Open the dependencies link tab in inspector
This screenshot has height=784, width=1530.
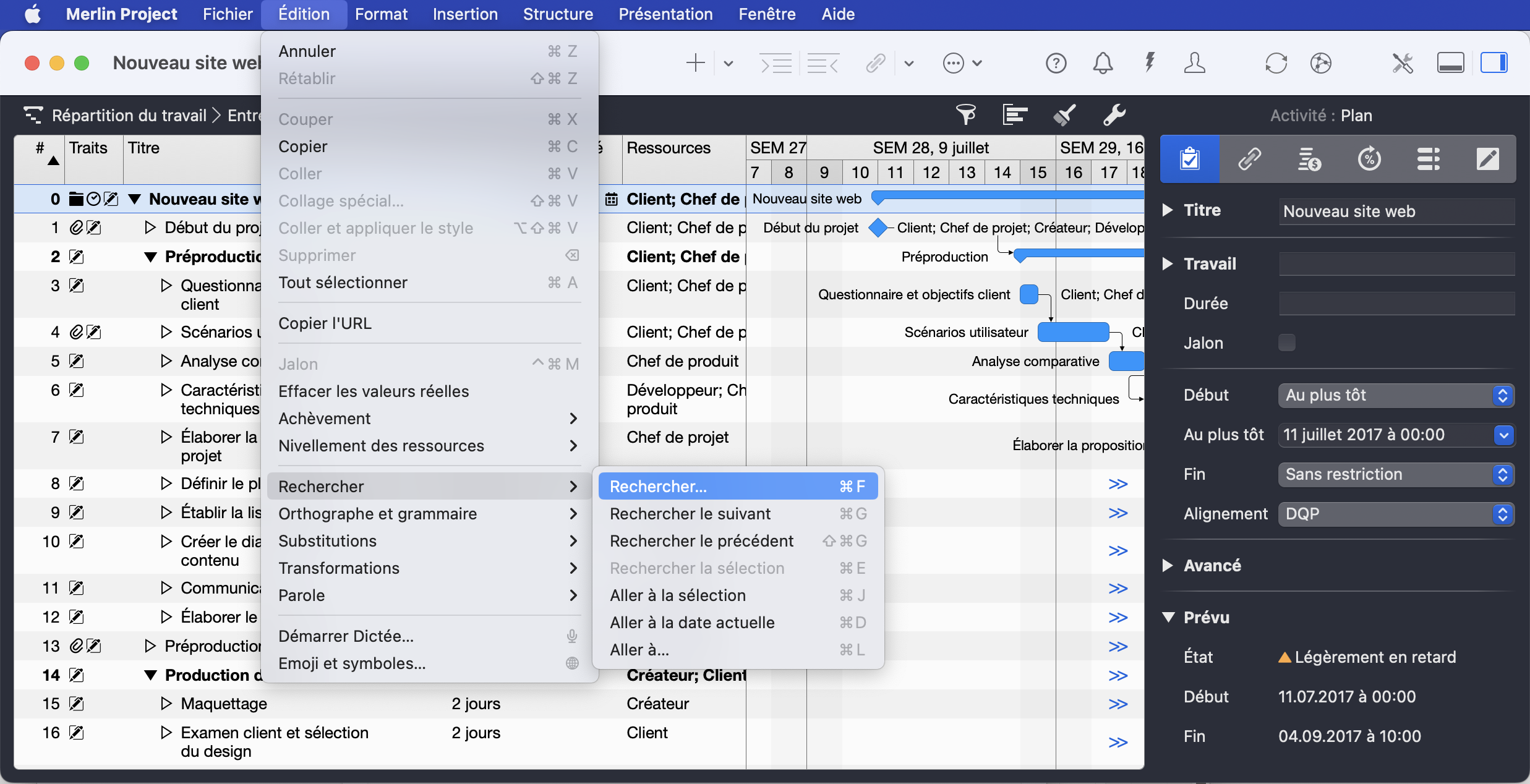point(1249,159)
